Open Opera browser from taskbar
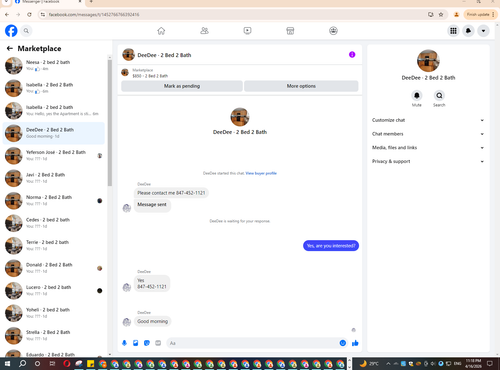Image resolution: width=500 pixels, height=370 pixels. [67, 363]
